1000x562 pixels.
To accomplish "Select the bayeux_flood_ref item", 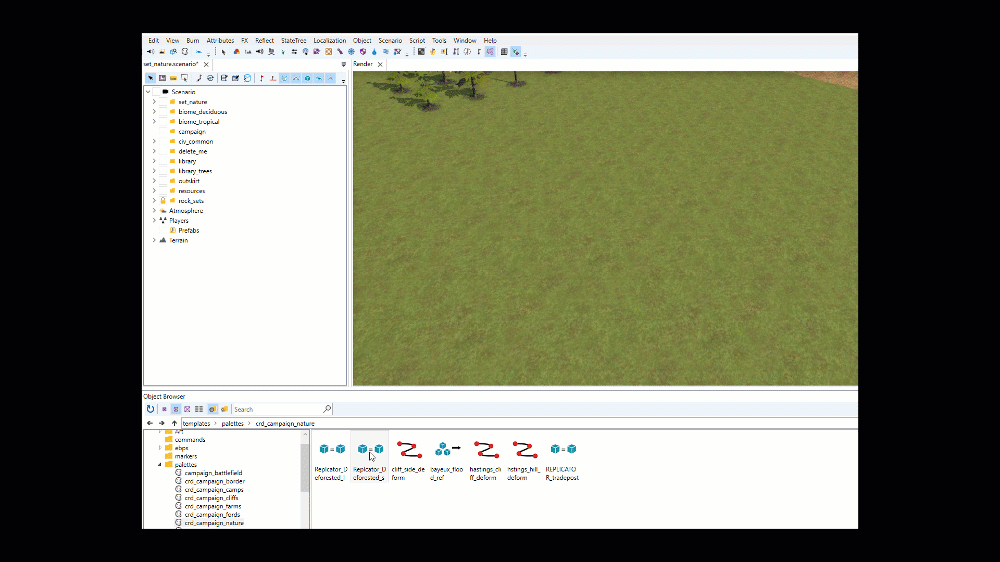I will click(446, 461).
